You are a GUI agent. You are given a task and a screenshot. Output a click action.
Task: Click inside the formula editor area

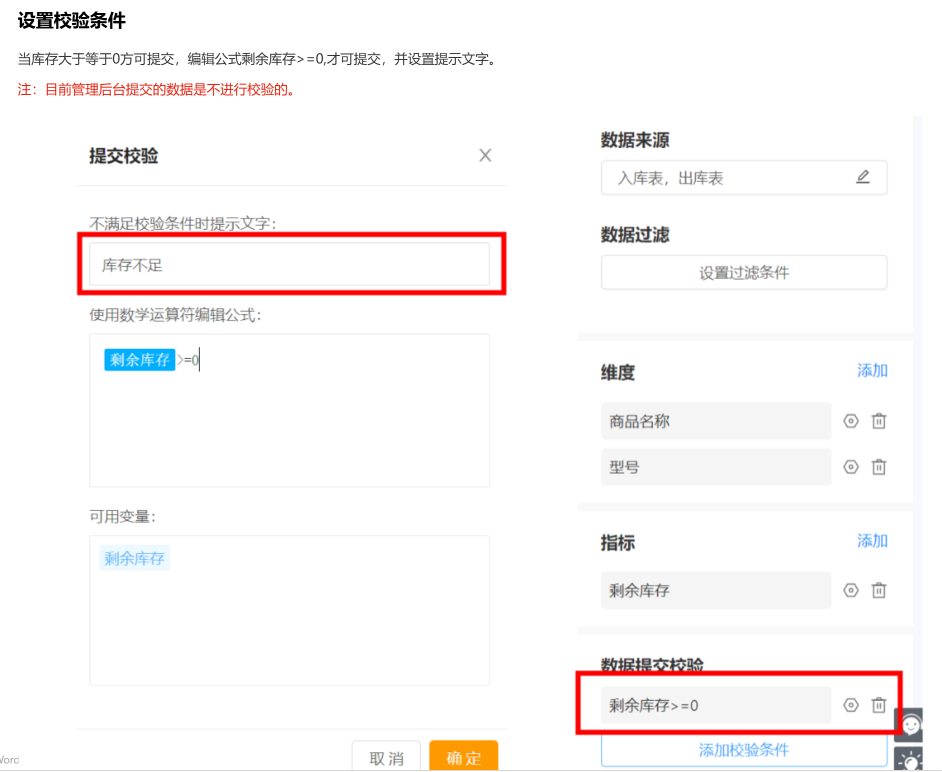[289, 410]
